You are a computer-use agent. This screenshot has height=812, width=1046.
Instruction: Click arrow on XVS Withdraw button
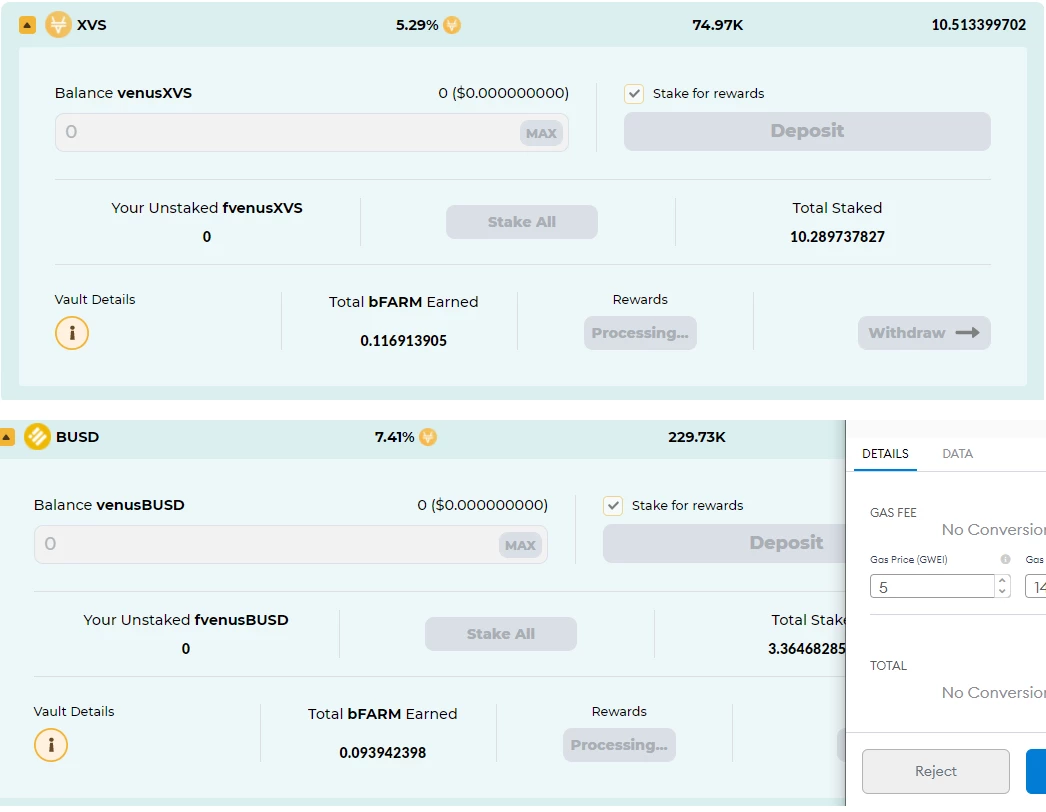[x=967, y=333]
